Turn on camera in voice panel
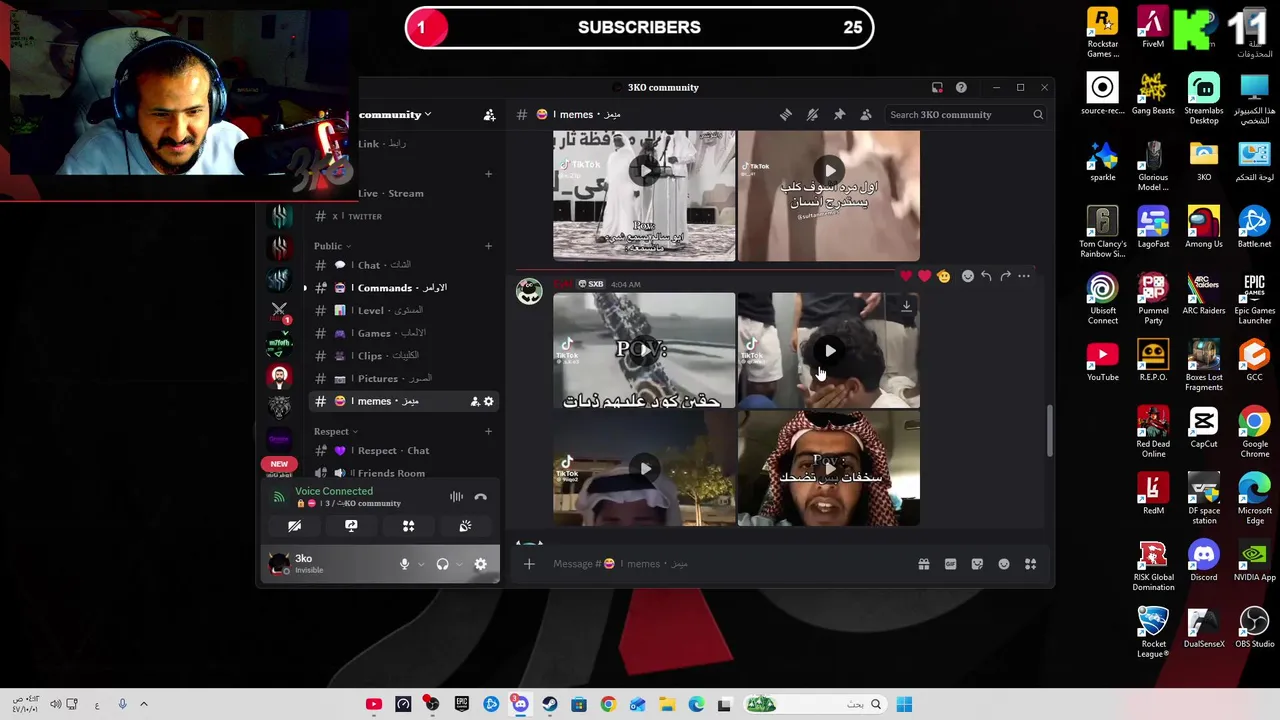This screenshot has height=720, width=1280. pos(294,526)
